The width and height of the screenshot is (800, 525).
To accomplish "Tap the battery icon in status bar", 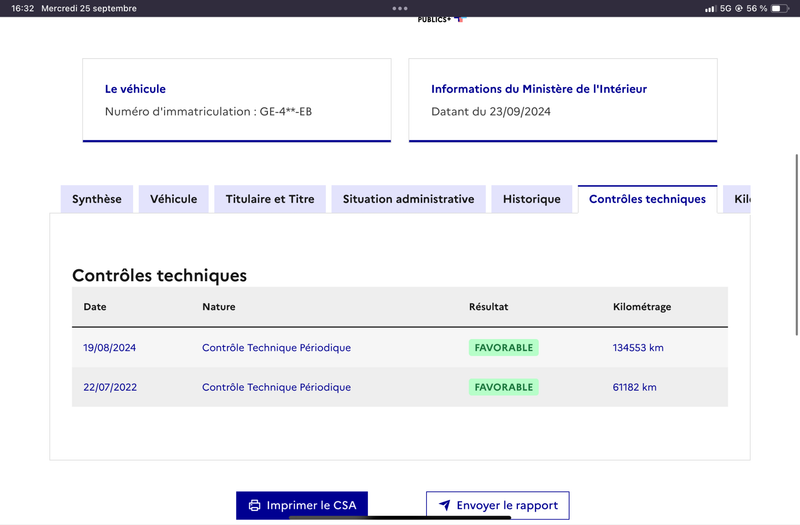I will coord(779,8).
